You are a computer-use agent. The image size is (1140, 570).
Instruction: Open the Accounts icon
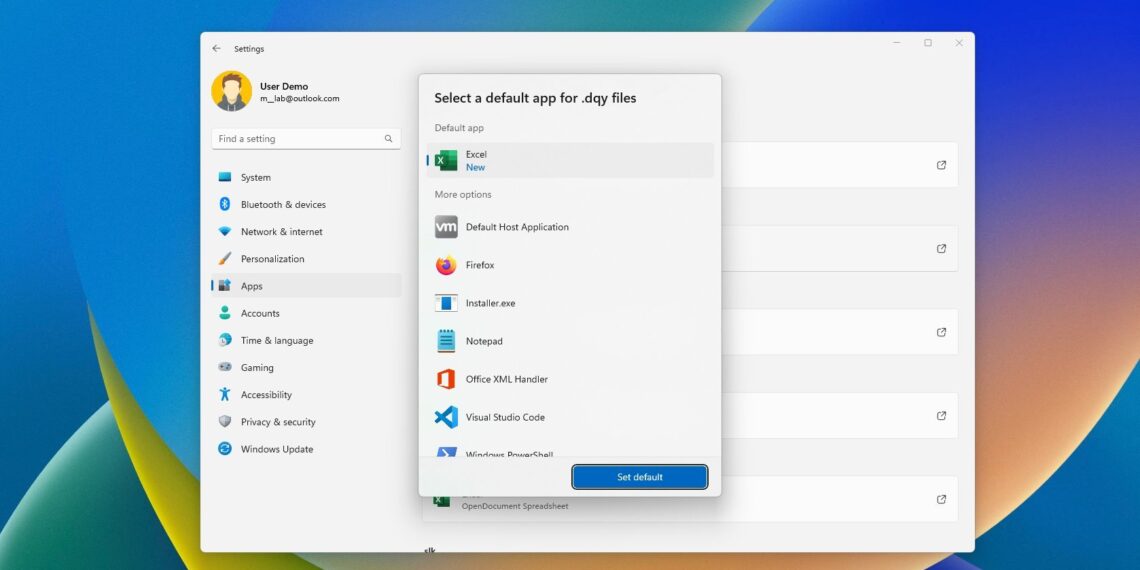pos(225,313)
